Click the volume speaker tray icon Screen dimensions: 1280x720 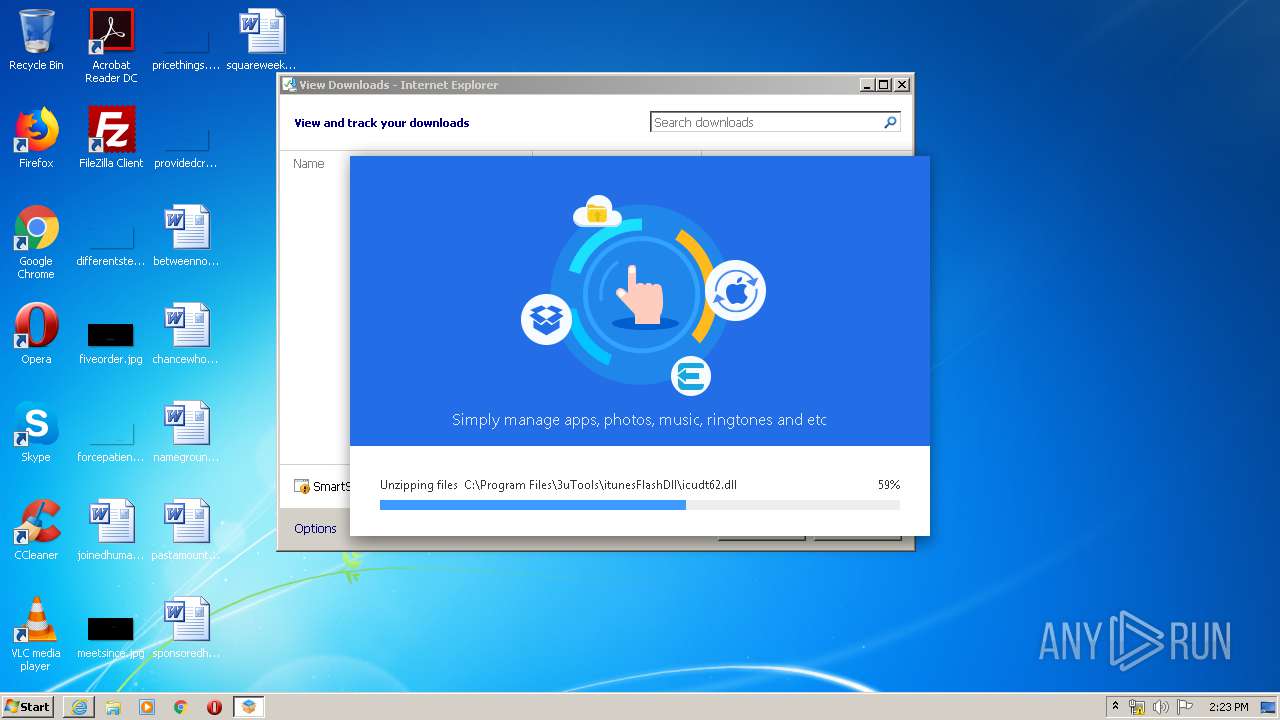(x=1160, y=707)
